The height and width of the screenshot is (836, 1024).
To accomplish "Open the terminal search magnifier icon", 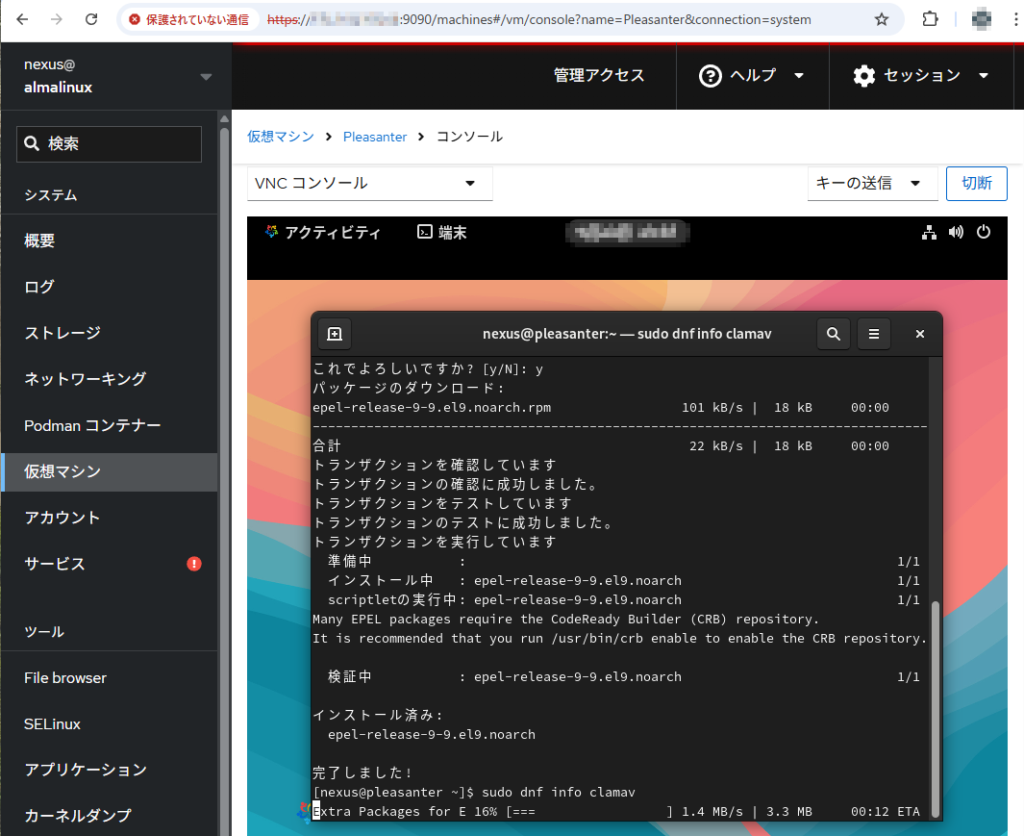I will coord(833,334).
